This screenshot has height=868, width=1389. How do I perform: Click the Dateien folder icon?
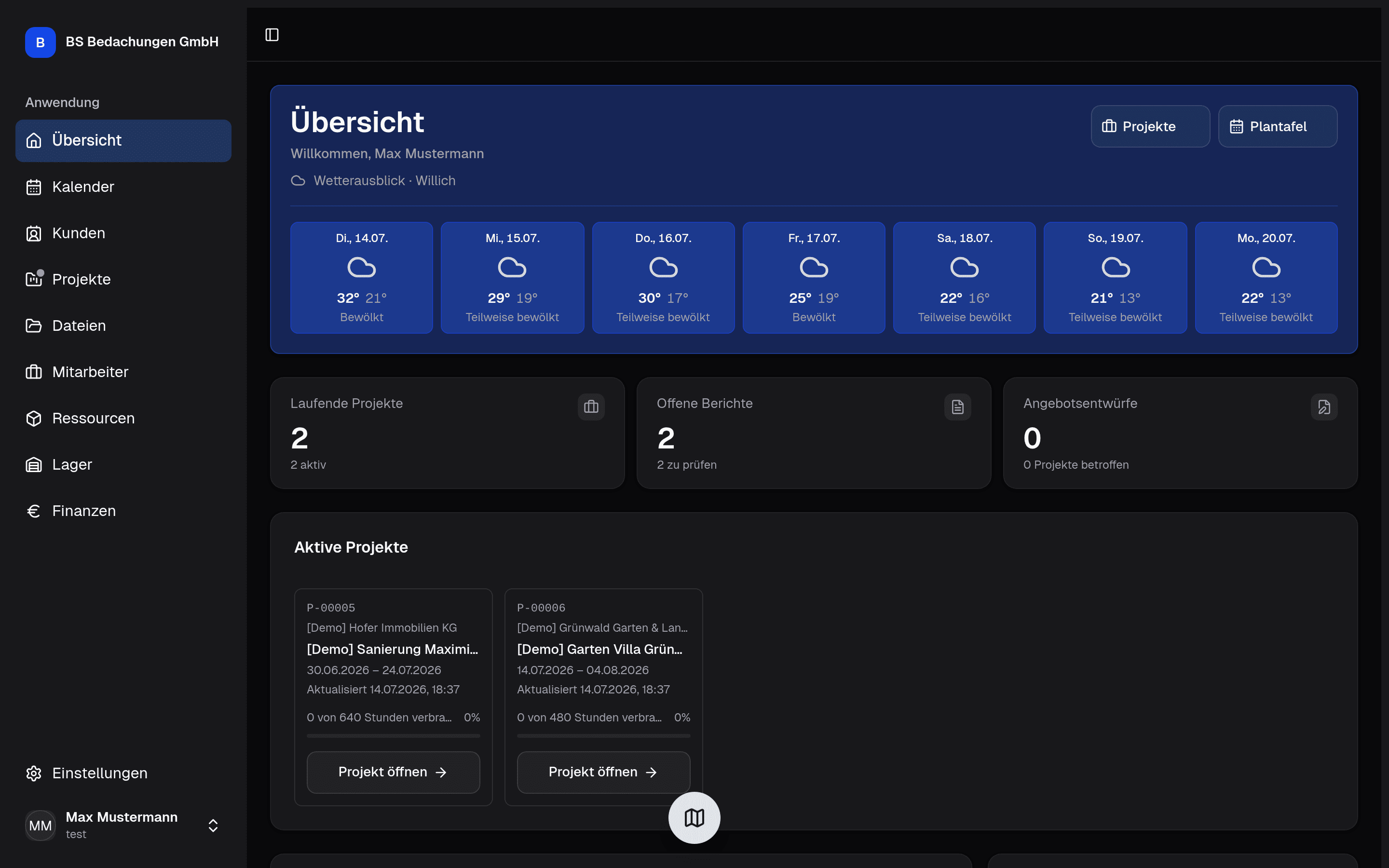click(34, 326)
